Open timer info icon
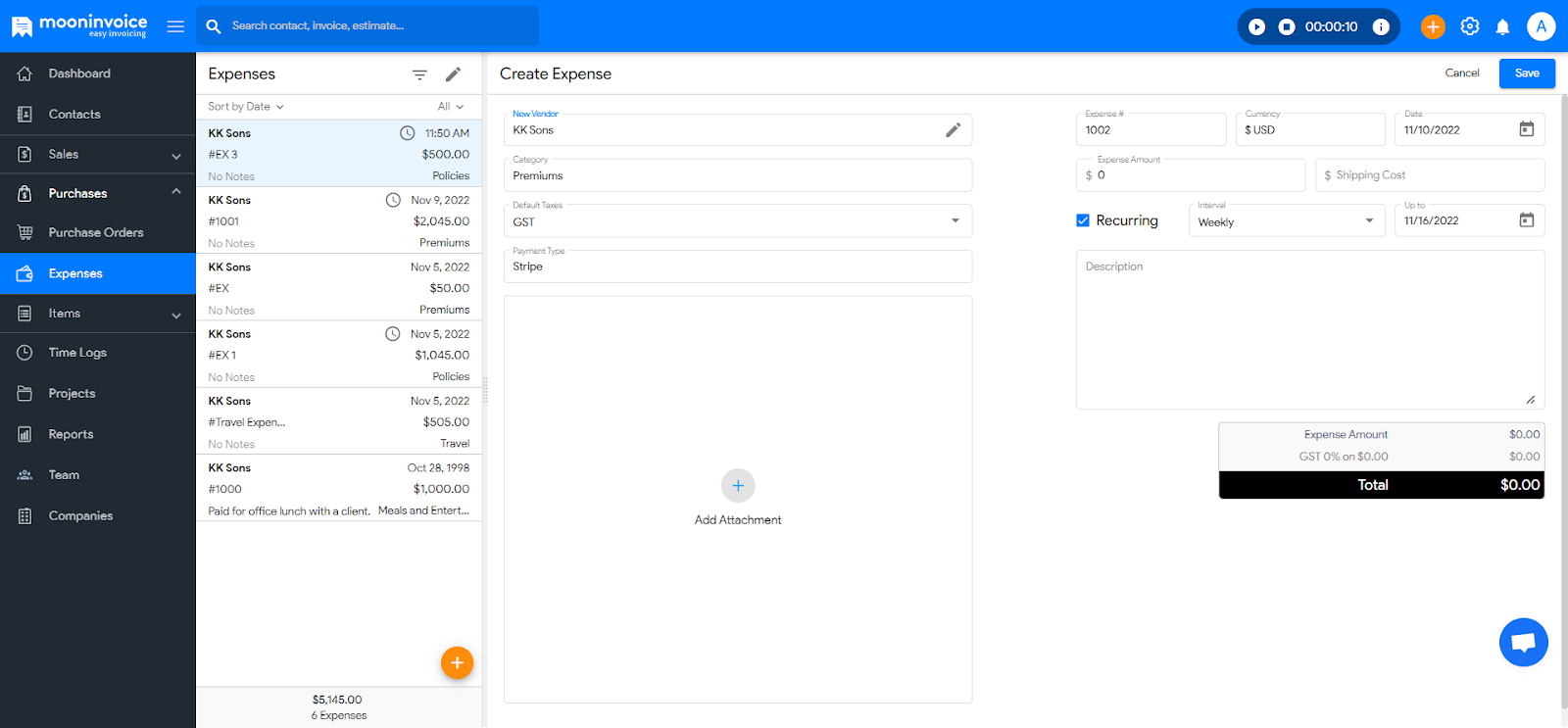Screen dimensions: 1568x728 coord(1381,27)
